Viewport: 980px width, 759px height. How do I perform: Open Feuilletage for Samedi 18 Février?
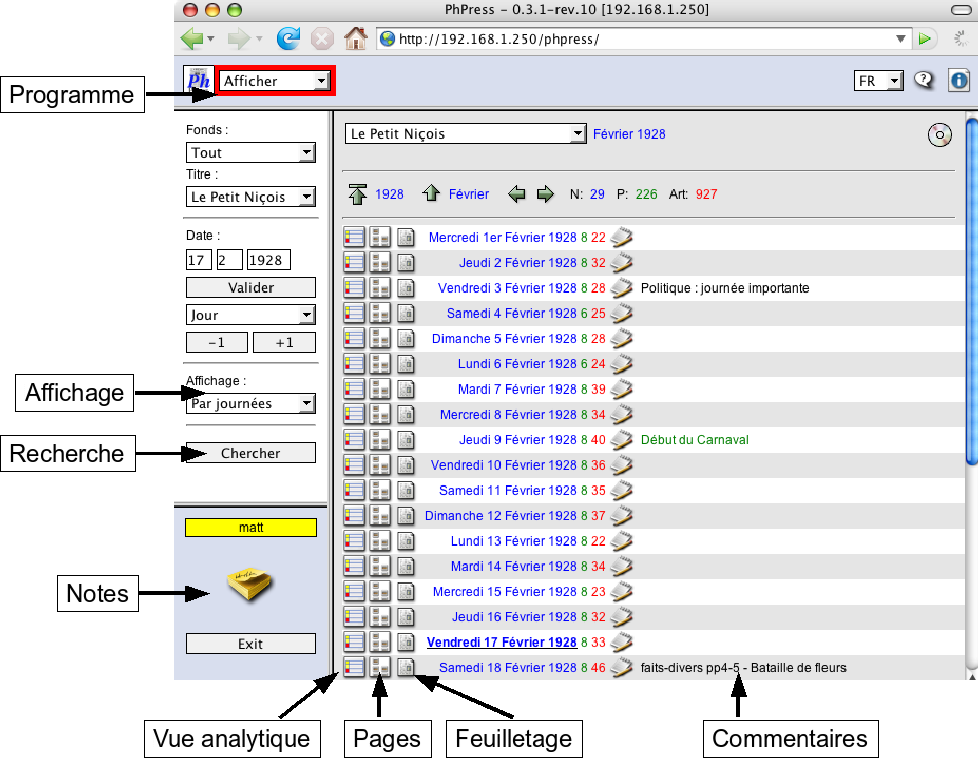[405, 667]
